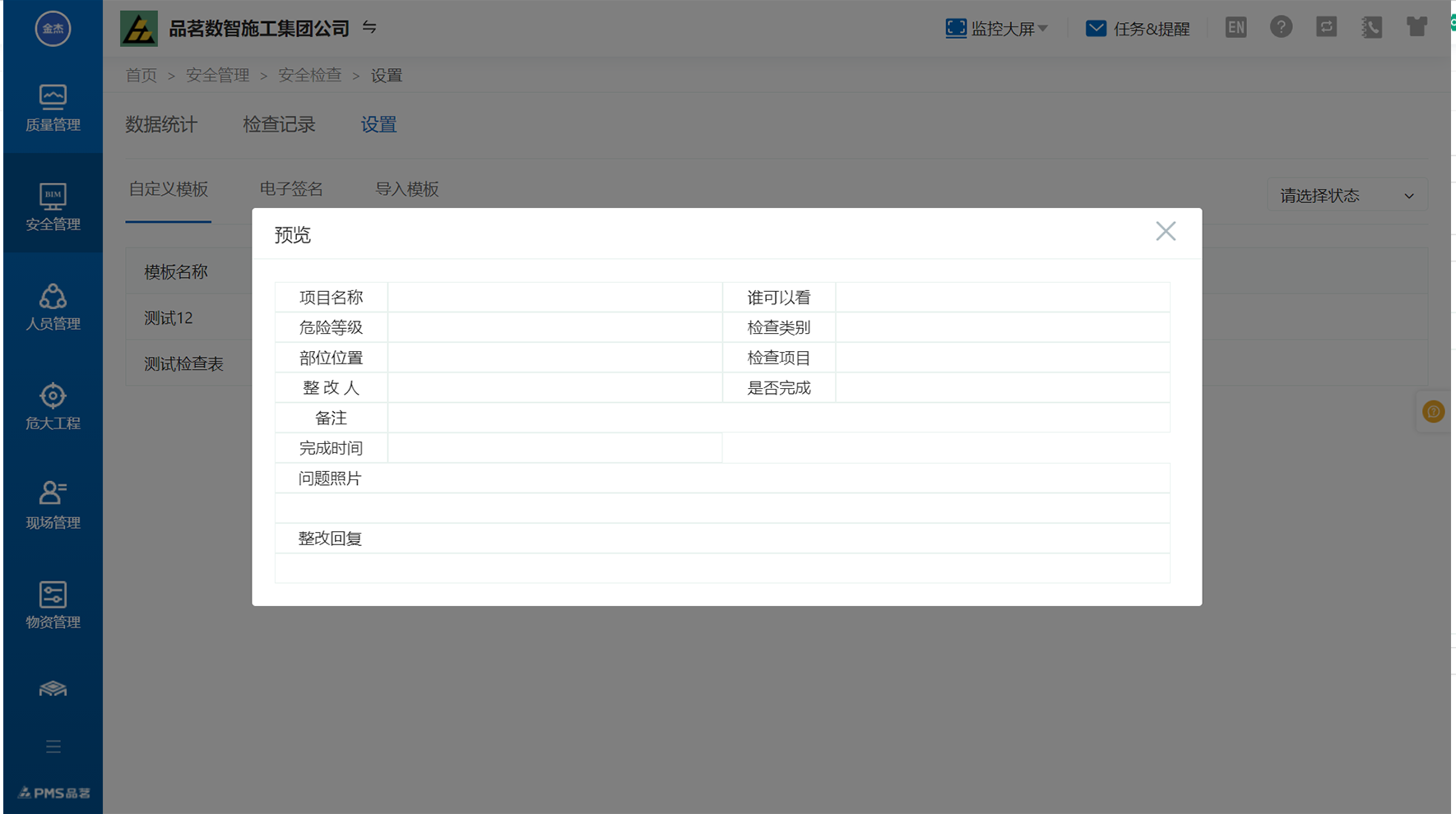Image resolution: width=1456 pixels, height=814 pixels.
Task: Open 质量管理 in the sidebar
Action: [53, 109]
